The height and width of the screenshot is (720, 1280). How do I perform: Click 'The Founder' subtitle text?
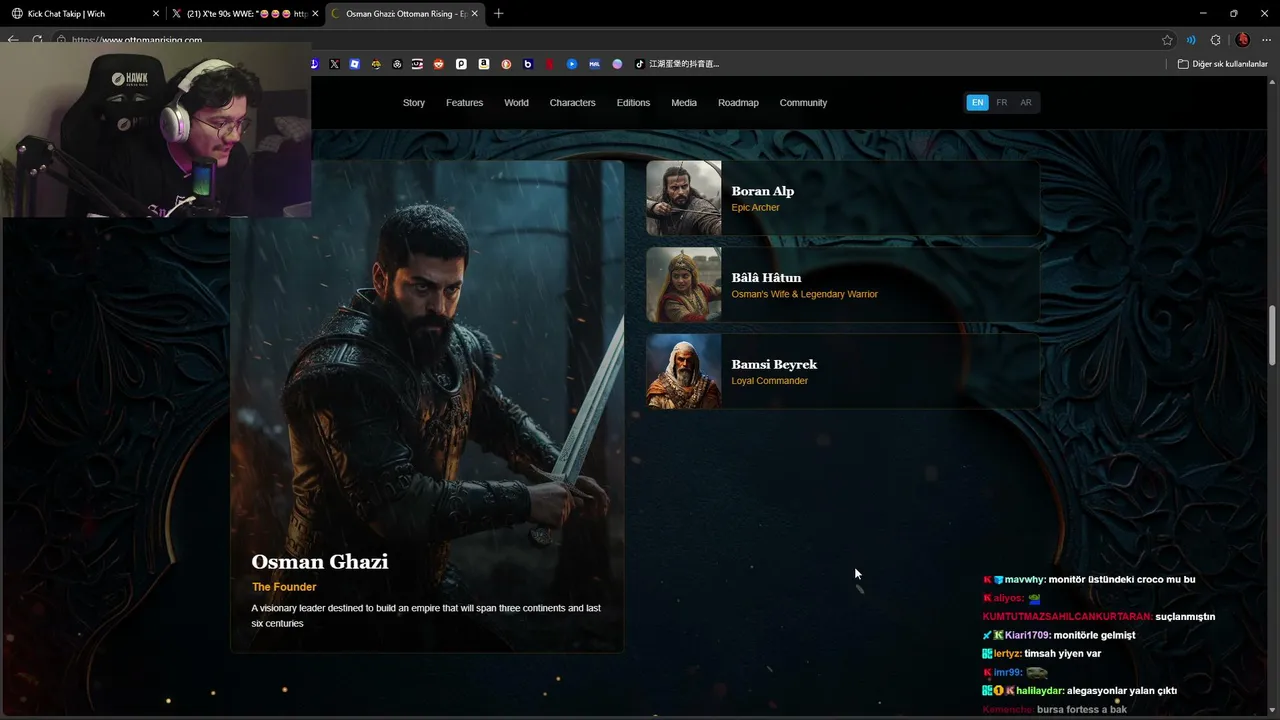tap(284, 587)
